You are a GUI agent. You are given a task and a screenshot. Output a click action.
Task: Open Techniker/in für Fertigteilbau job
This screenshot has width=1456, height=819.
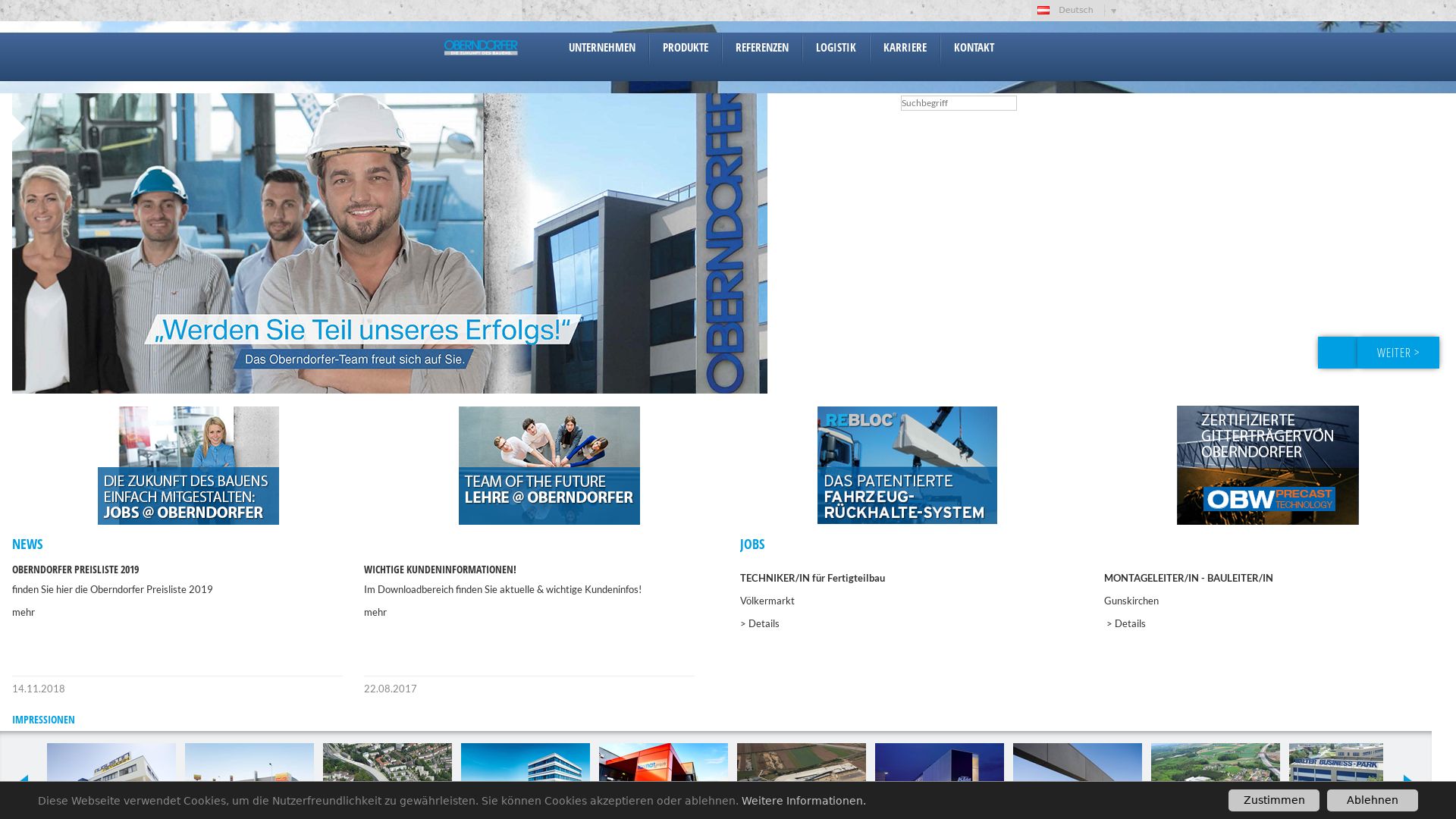(x=812, y=578)
